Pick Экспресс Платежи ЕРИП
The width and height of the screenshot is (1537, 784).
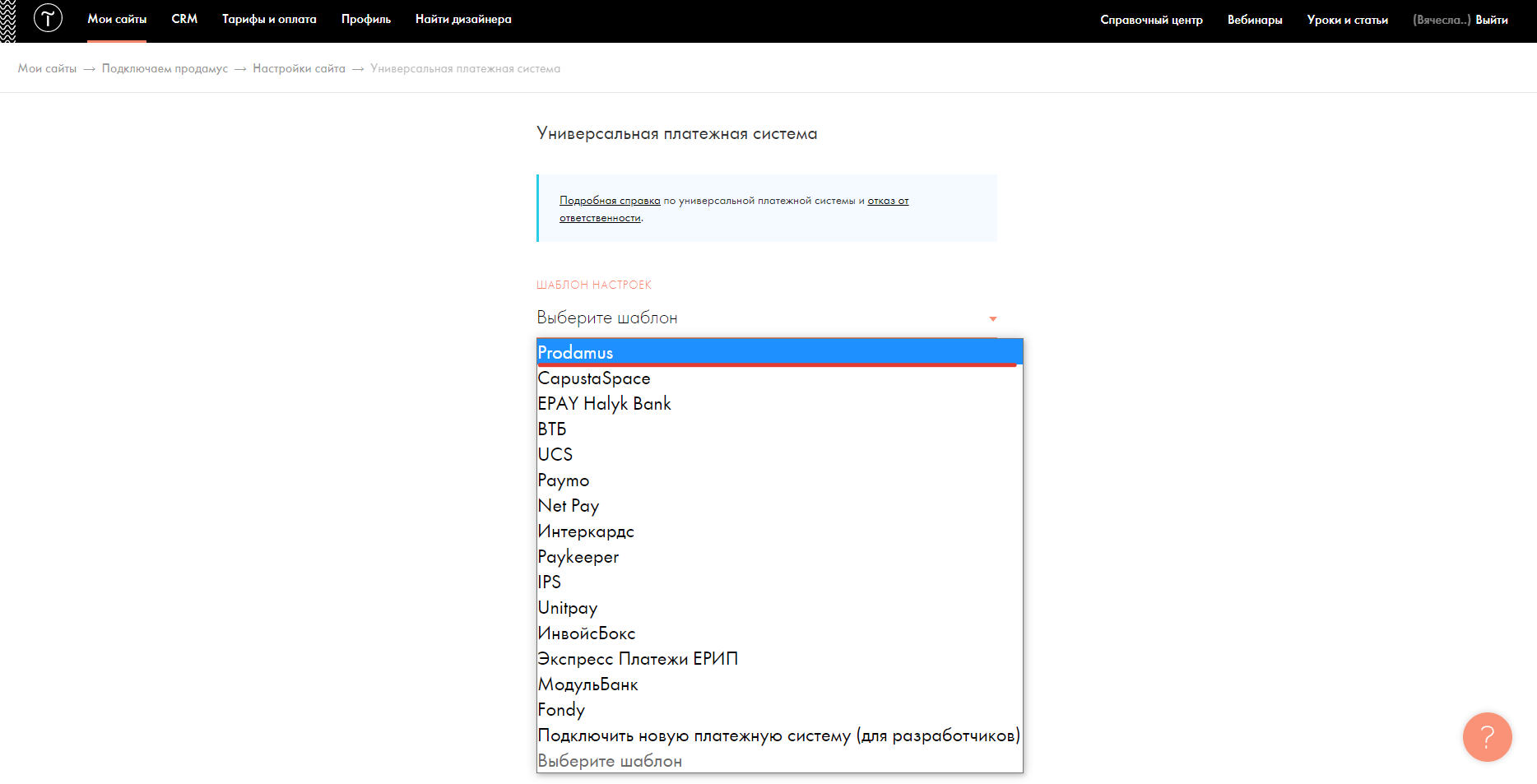tap(780, 659)
